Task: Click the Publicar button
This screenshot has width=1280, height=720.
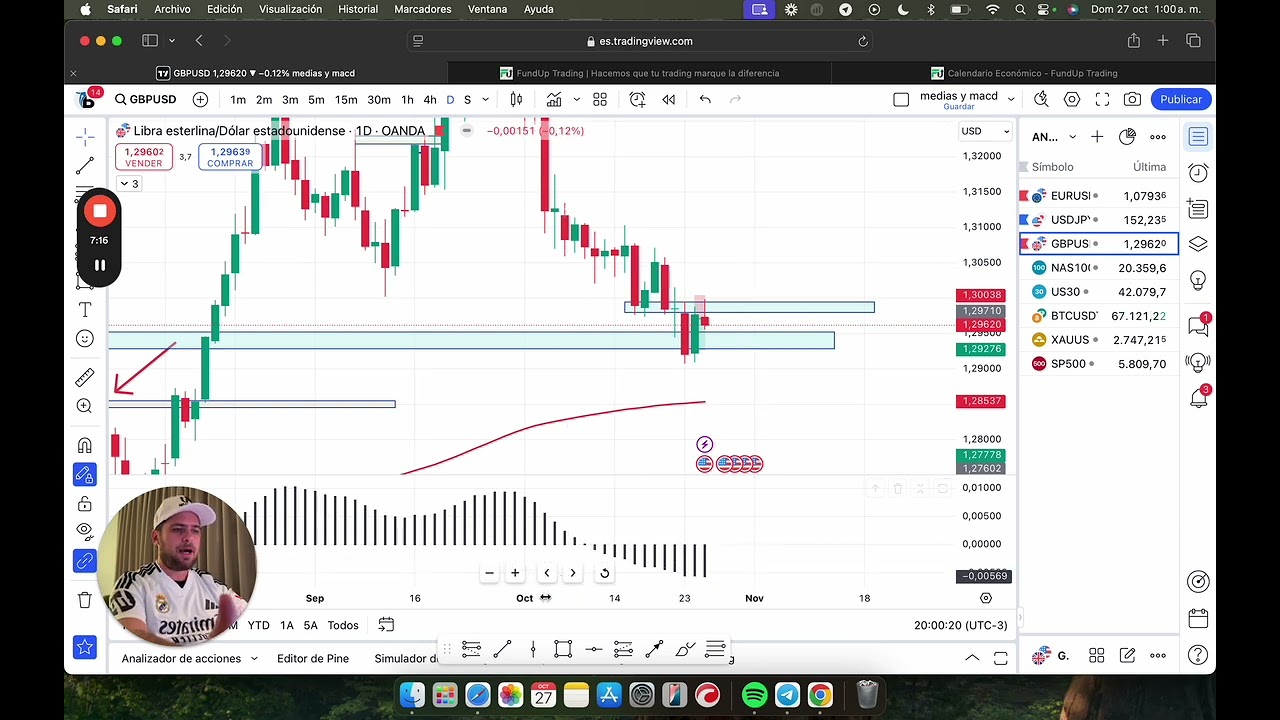Action: point(1181,99)
